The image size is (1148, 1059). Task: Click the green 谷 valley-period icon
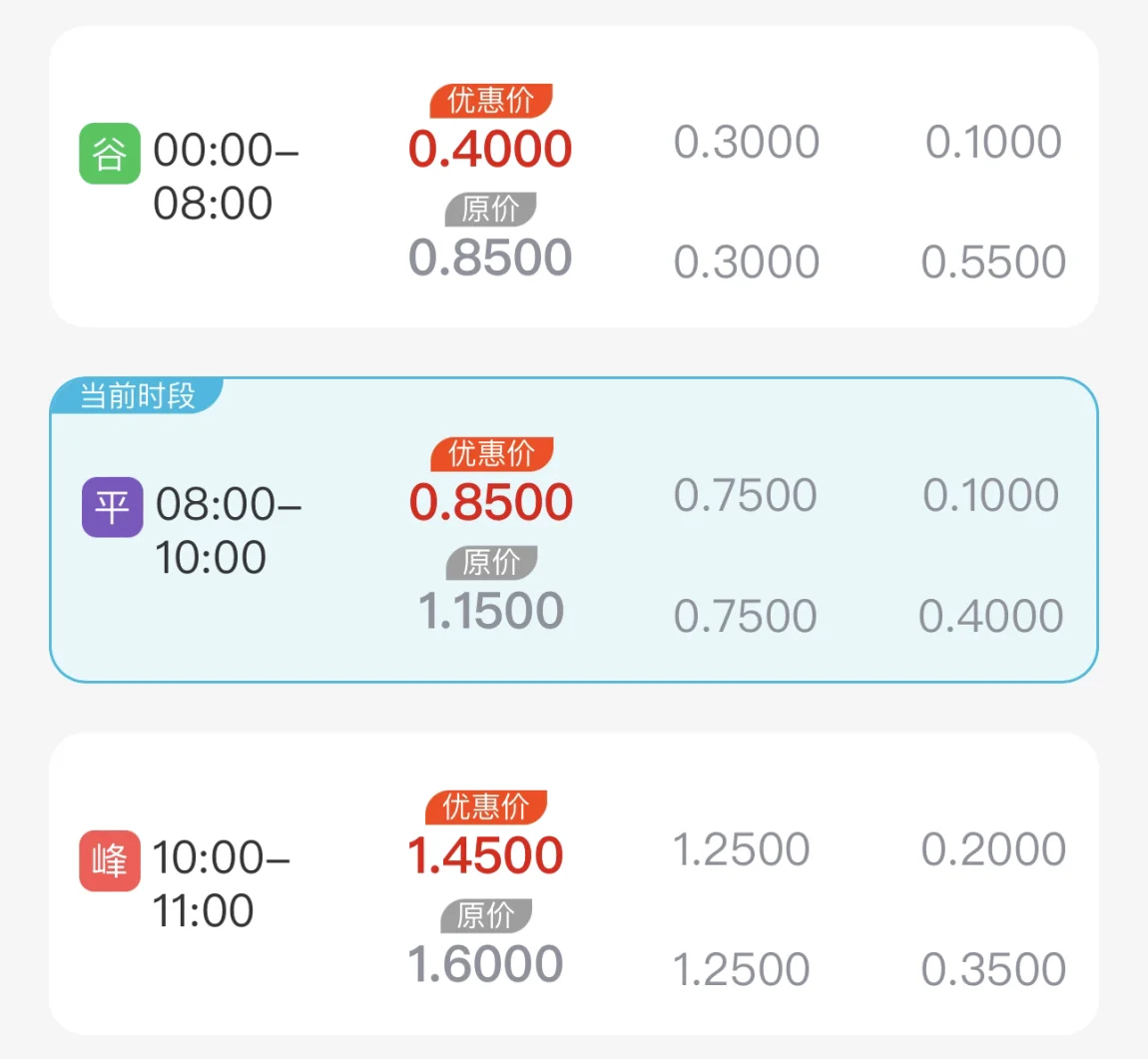[x=110, y=153]
